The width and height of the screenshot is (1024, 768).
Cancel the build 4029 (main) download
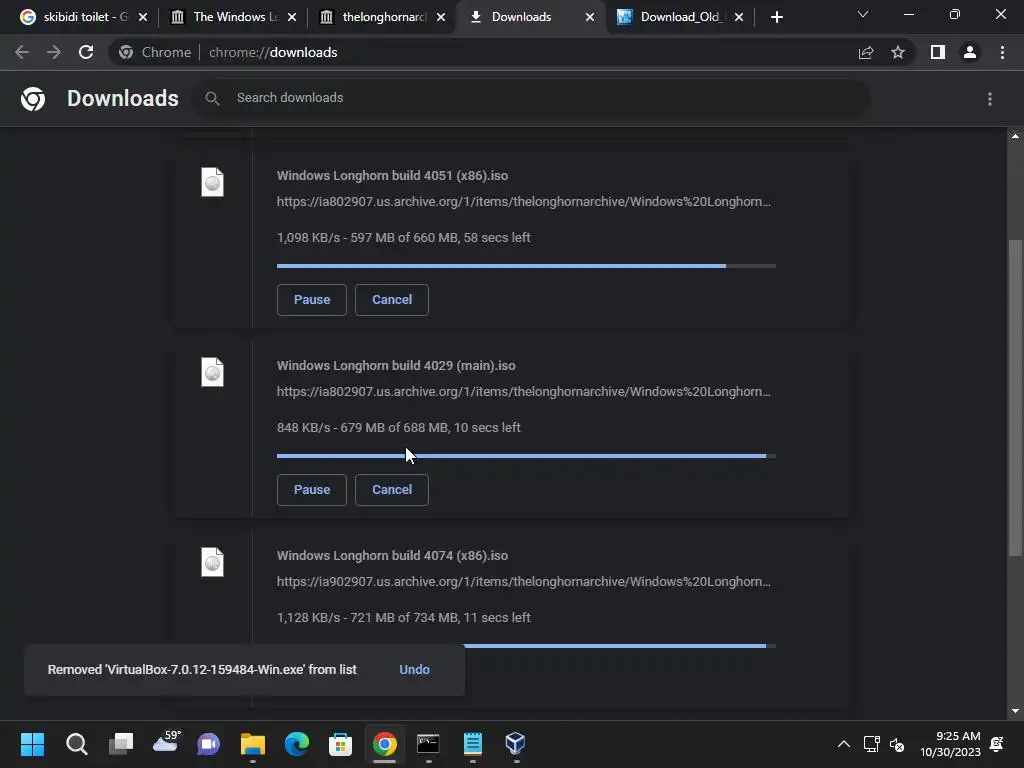point(392,490)
